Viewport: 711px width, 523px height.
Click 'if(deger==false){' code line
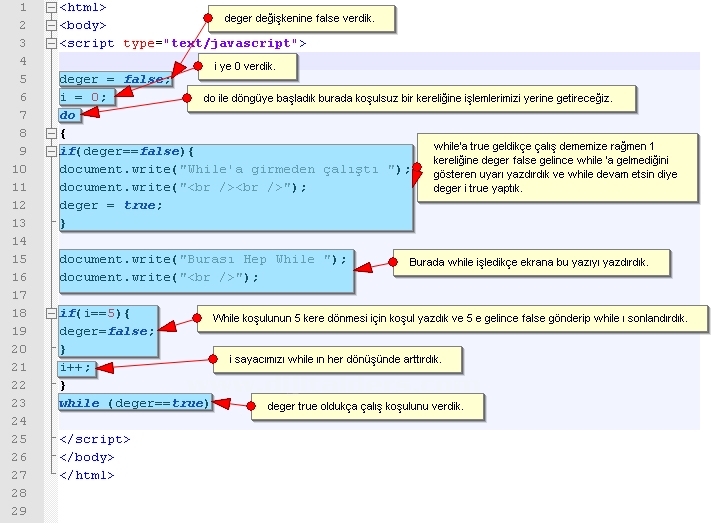point(127,151)
